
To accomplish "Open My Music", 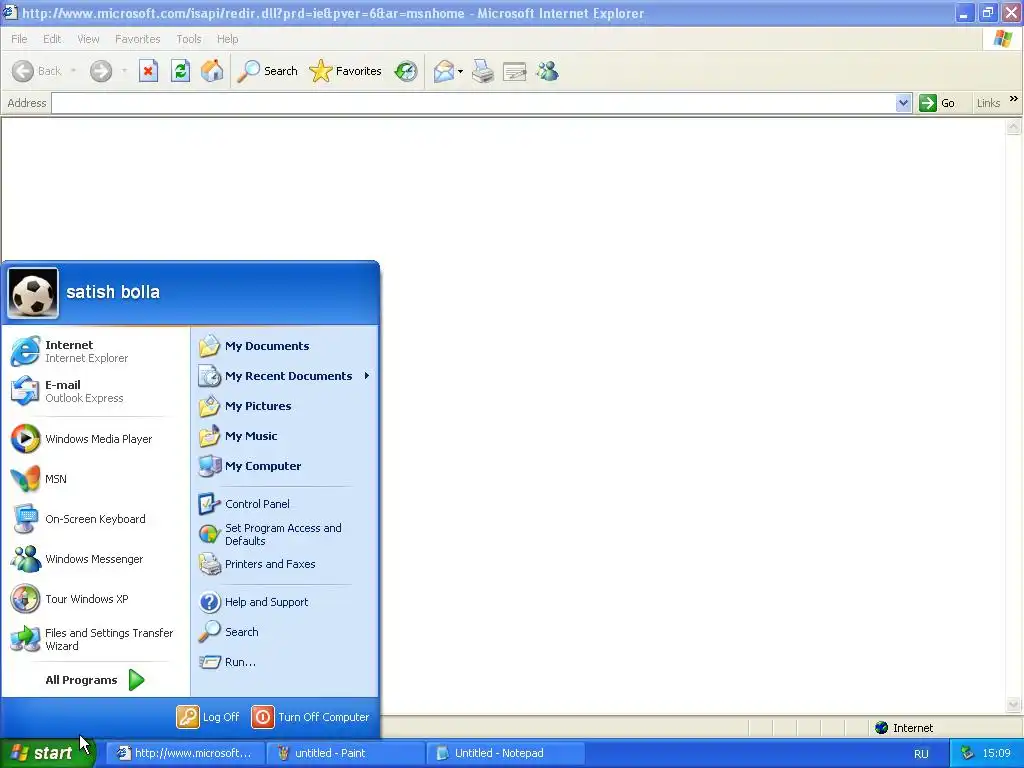I will click(285, 436).
